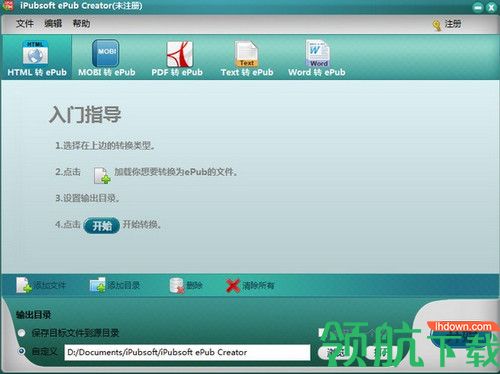Click the 输出目录 section label
This screenshot has width=500, height=374.
[x=33, y=315]
